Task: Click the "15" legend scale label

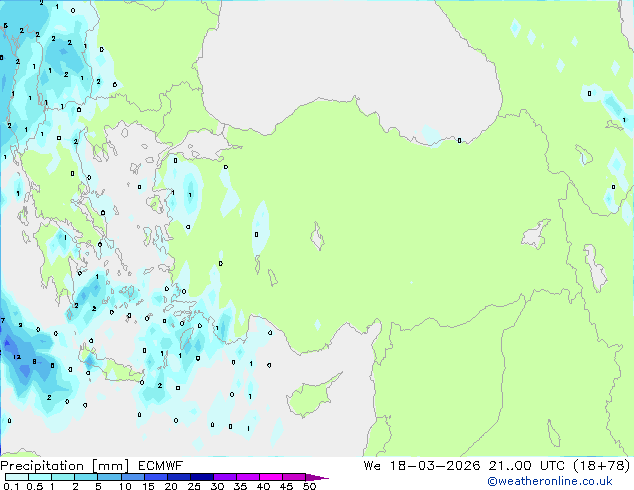Action: click(148, 486)
